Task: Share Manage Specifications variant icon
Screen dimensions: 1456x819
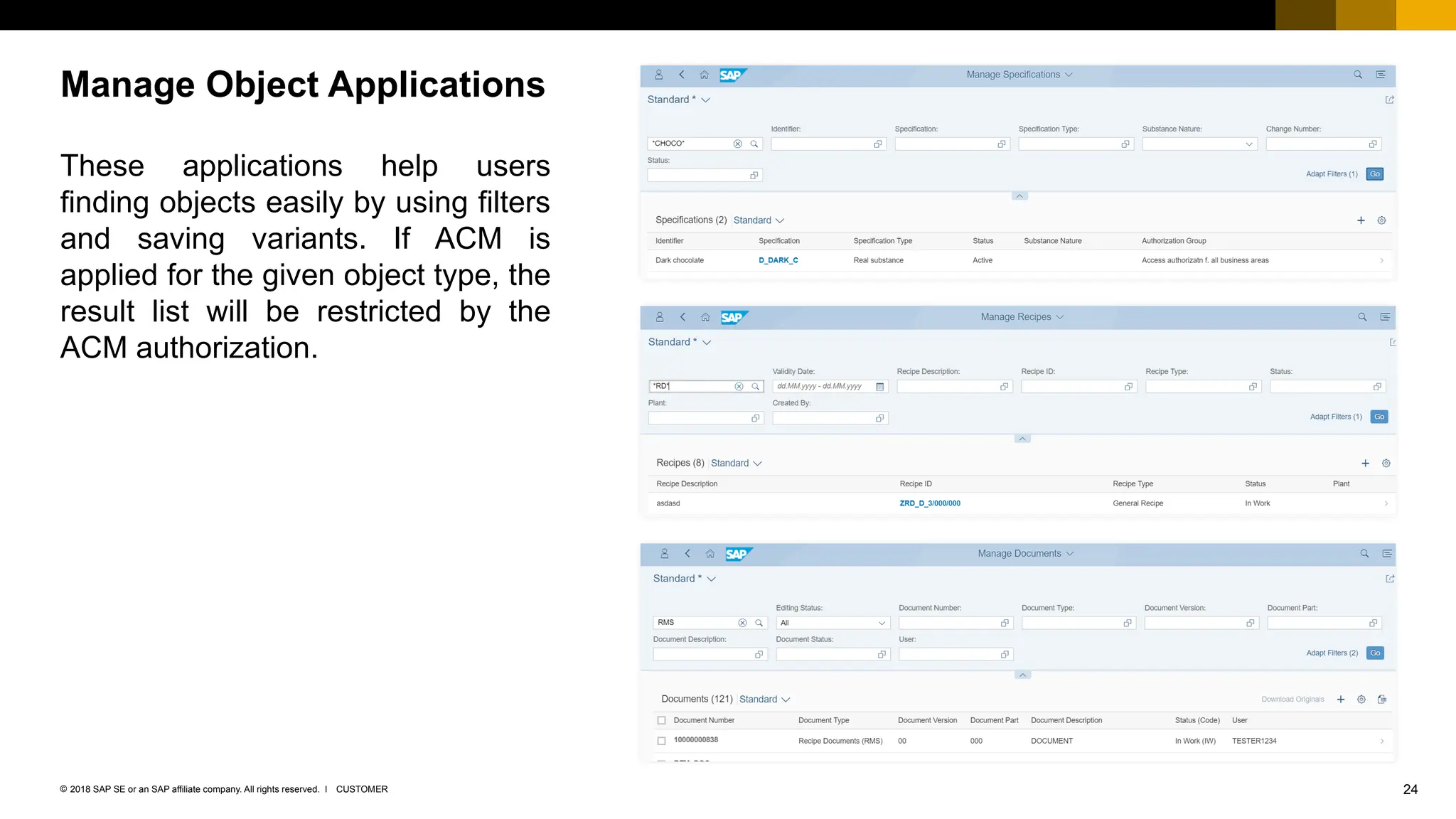Action: (x=1389, y=100)
